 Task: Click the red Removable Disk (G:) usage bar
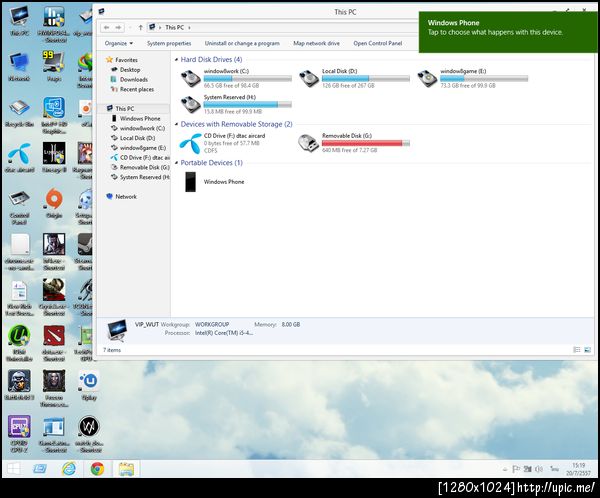(365, 143)
